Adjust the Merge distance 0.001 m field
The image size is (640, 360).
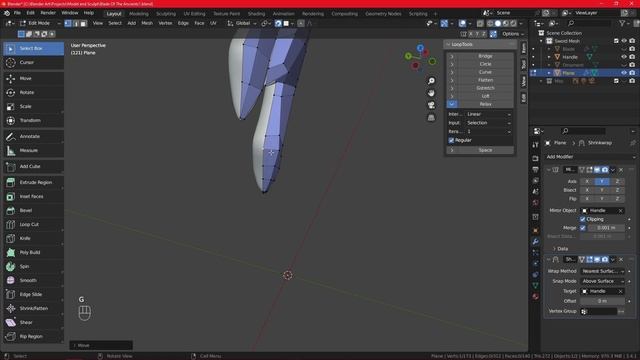[x=606, y=228]
